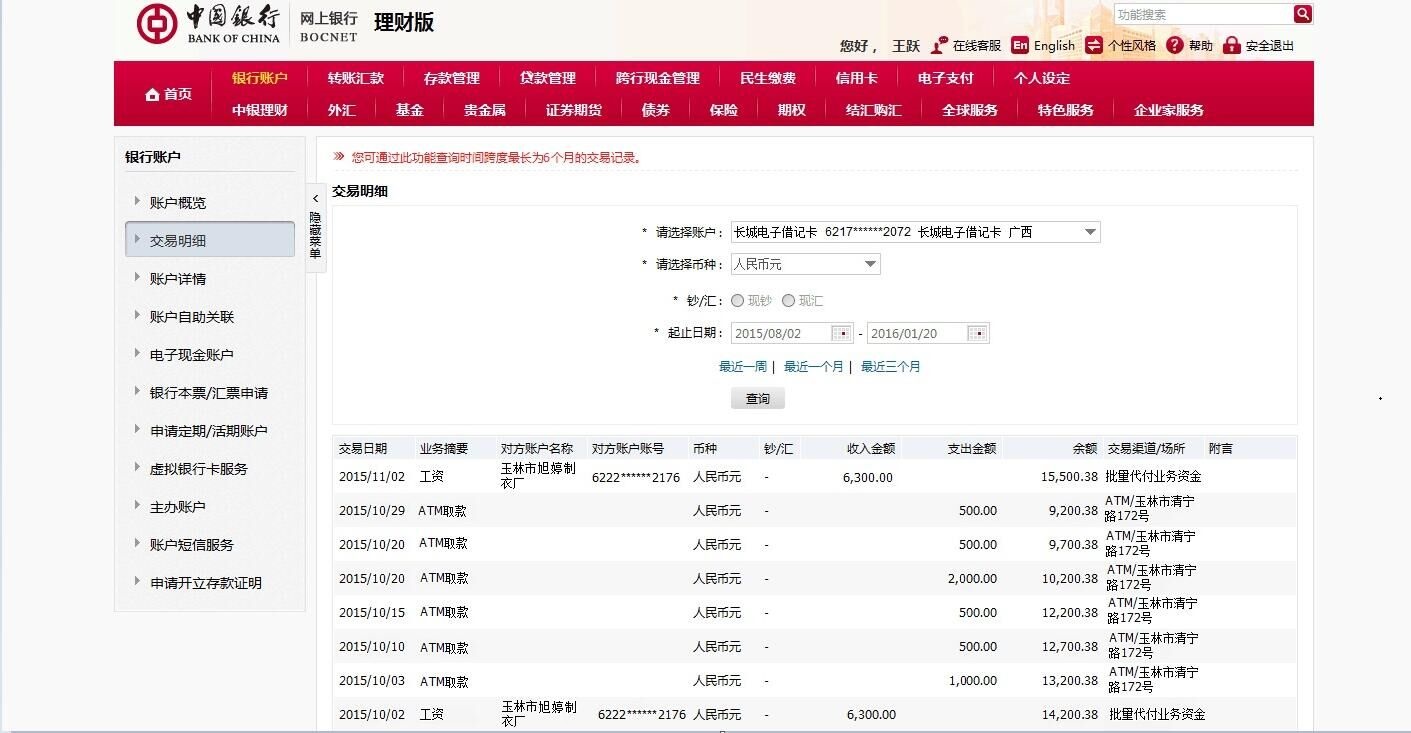Open personalized style (个性风格) settings
Viewport: 1411px width, 733px height.
[1094, 45]
